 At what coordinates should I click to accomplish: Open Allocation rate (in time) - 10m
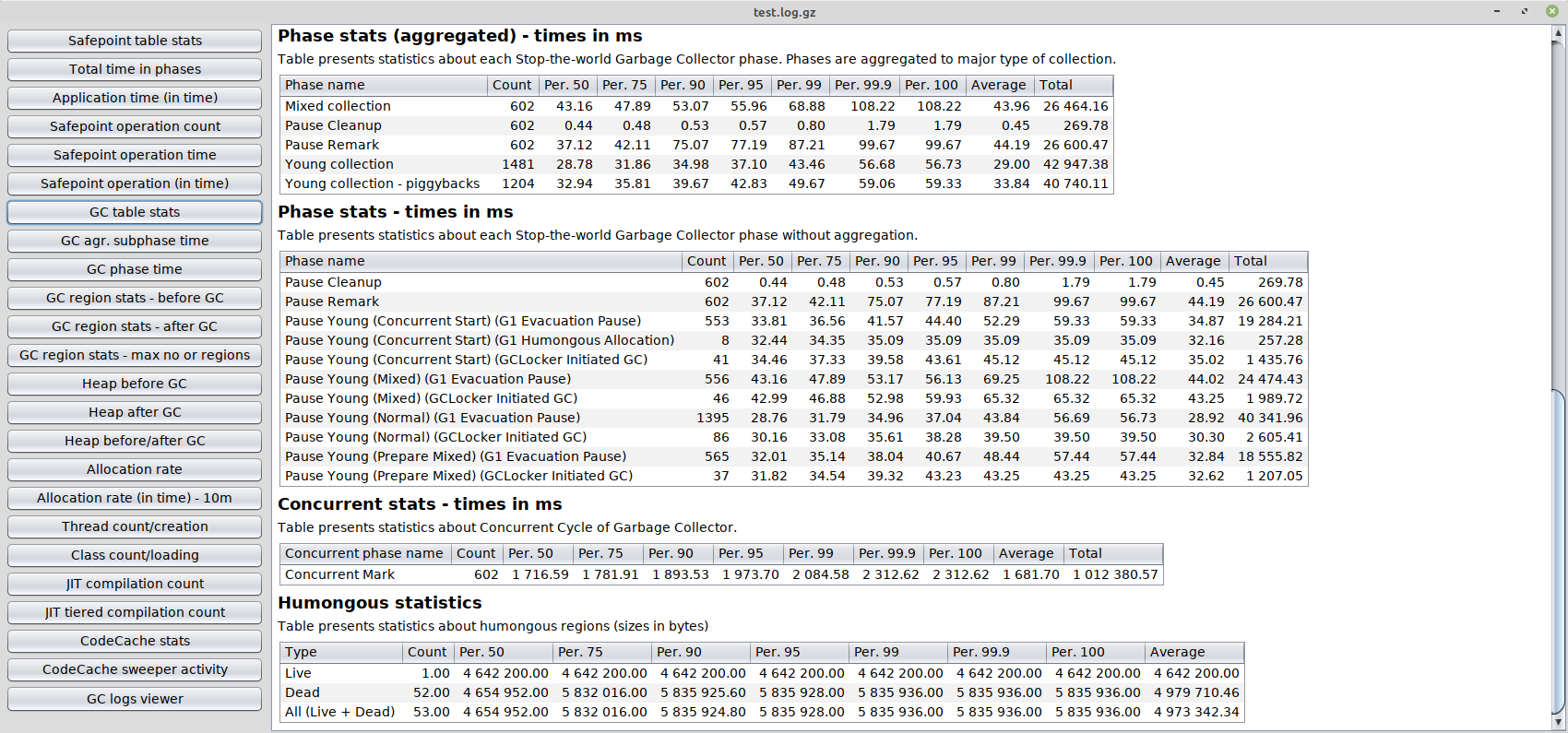point(135,498)
